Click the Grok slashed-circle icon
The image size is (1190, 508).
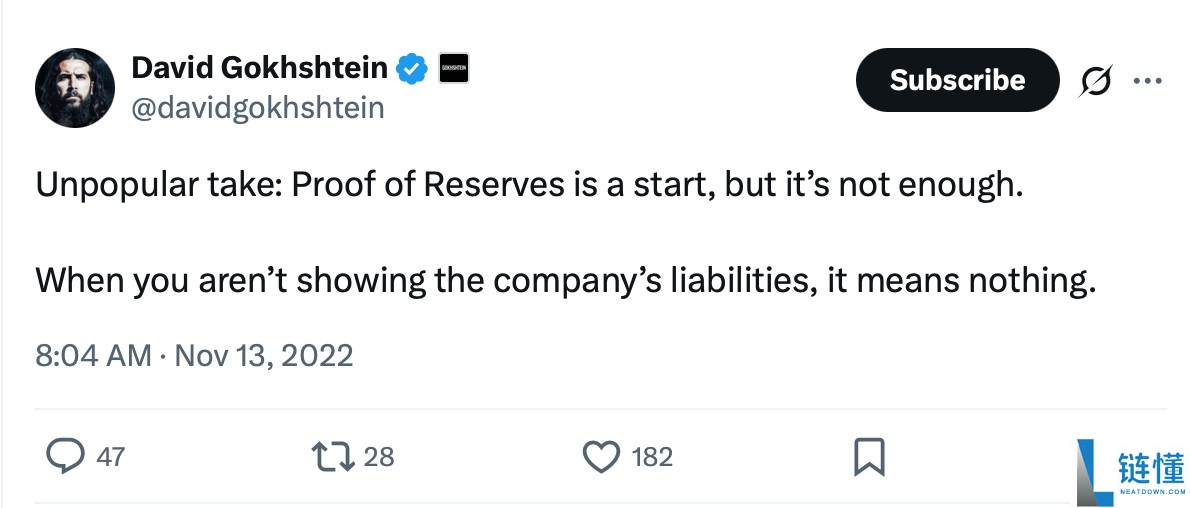pos(1095,81)
